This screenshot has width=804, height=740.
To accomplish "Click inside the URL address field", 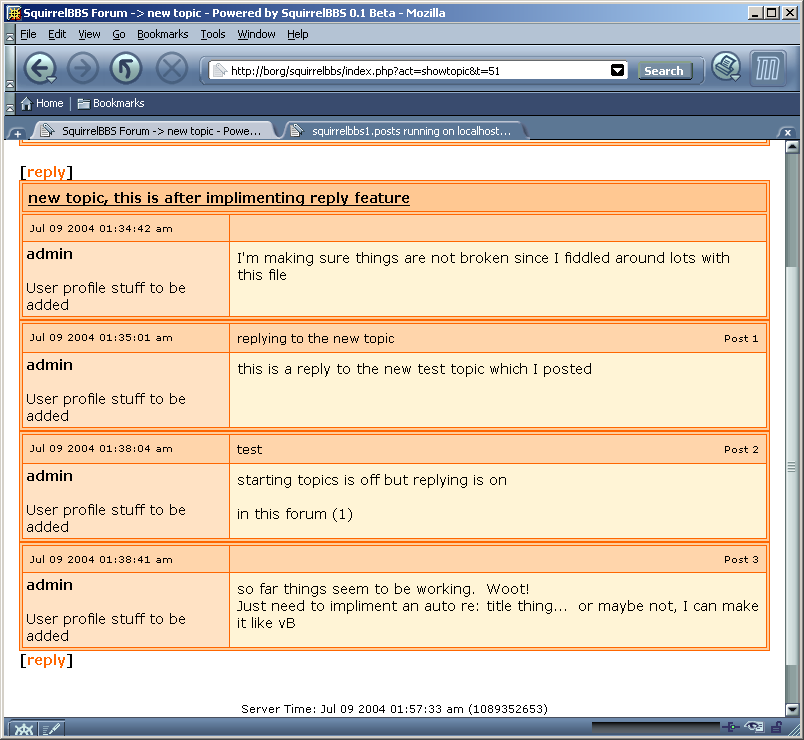I will tap(418, 71).
